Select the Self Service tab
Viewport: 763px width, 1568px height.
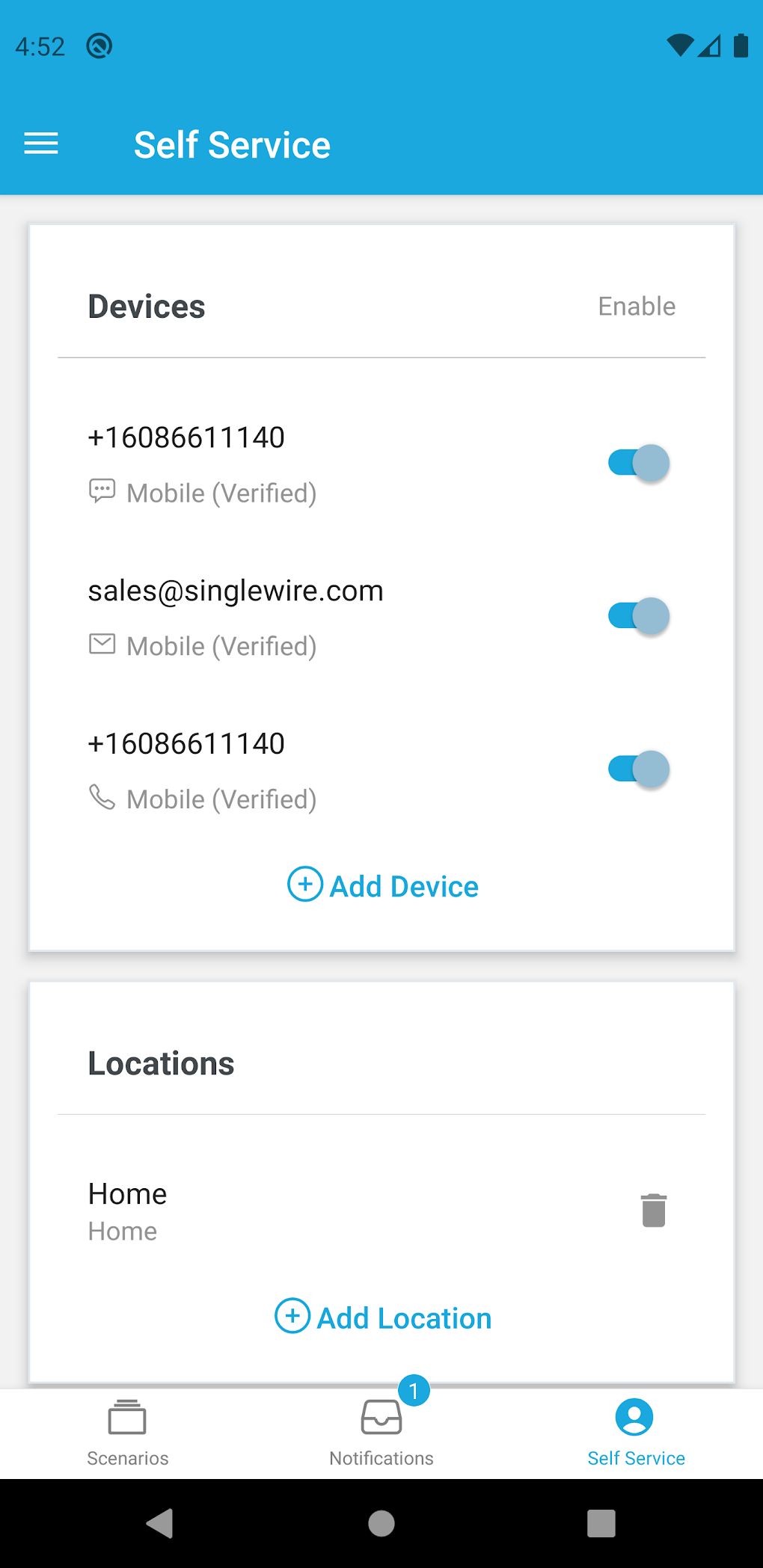pyautogui.click(x=636, y=1433)
